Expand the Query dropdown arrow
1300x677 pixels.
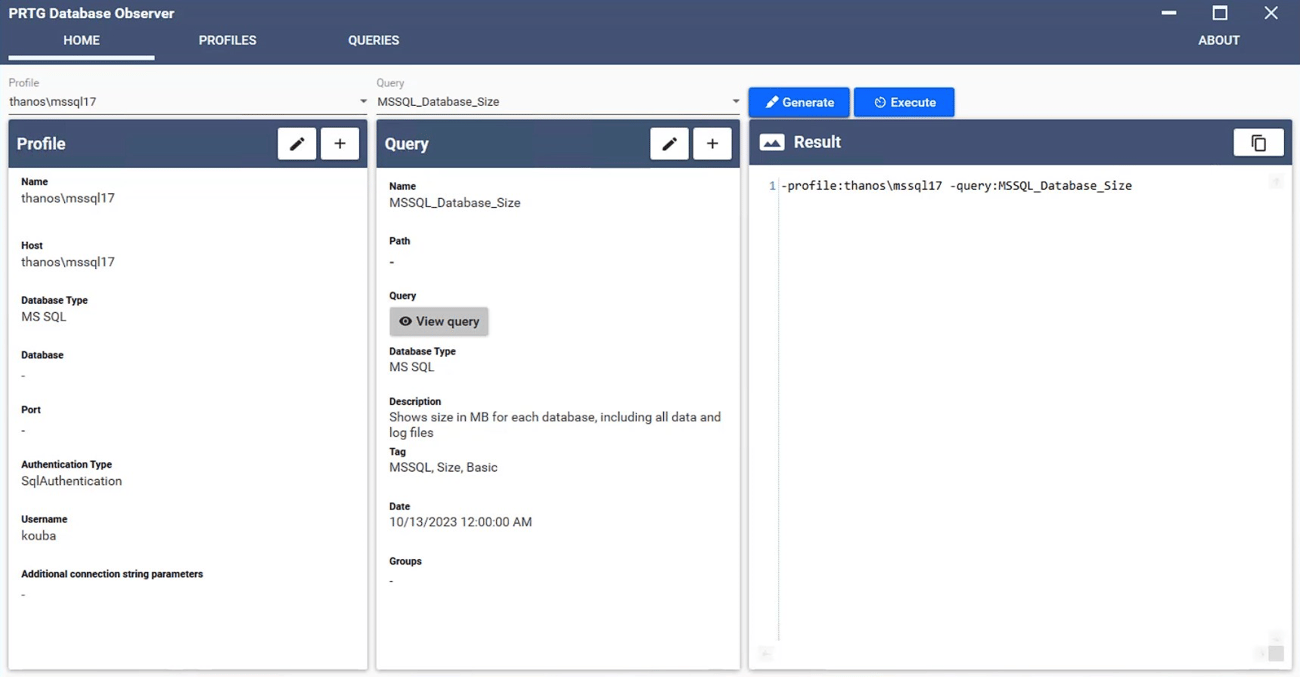tap(735, 102)
